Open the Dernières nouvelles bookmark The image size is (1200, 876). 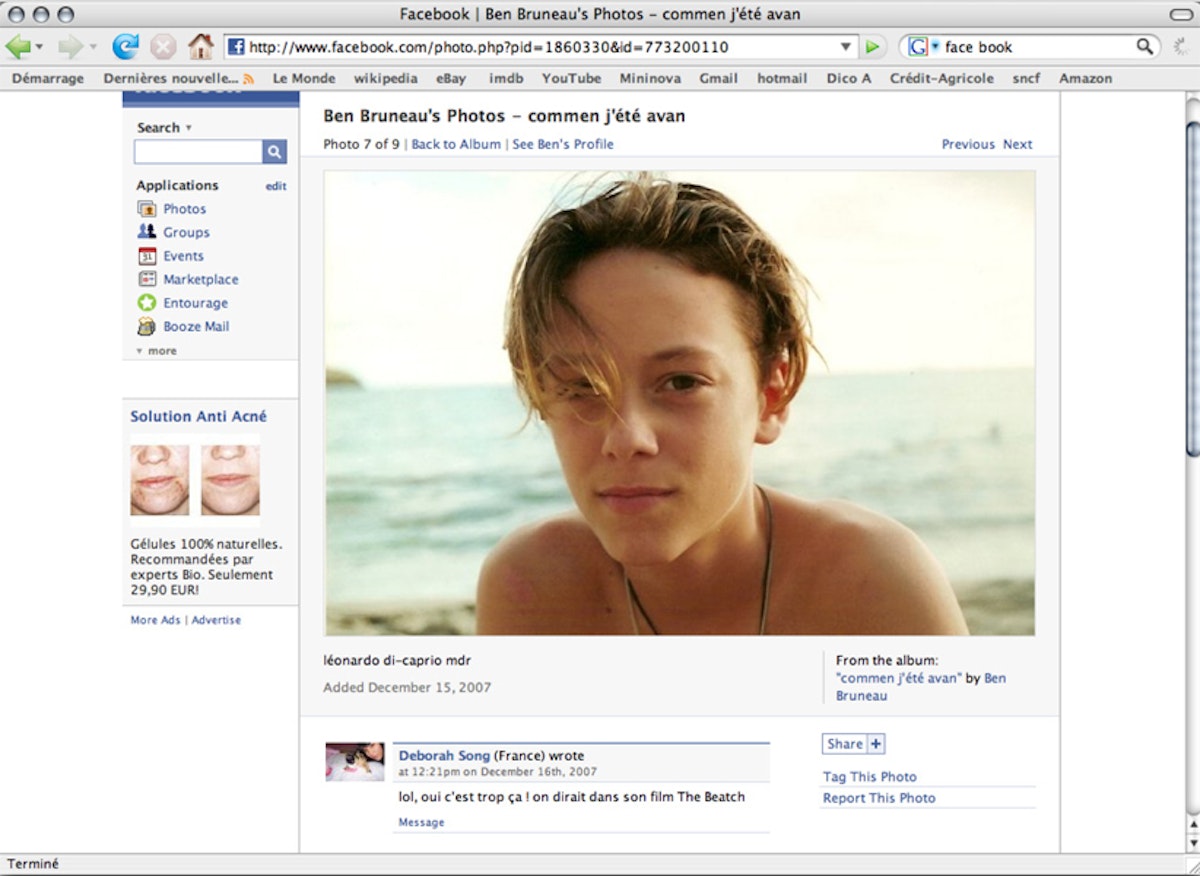[x=171, y=78]
